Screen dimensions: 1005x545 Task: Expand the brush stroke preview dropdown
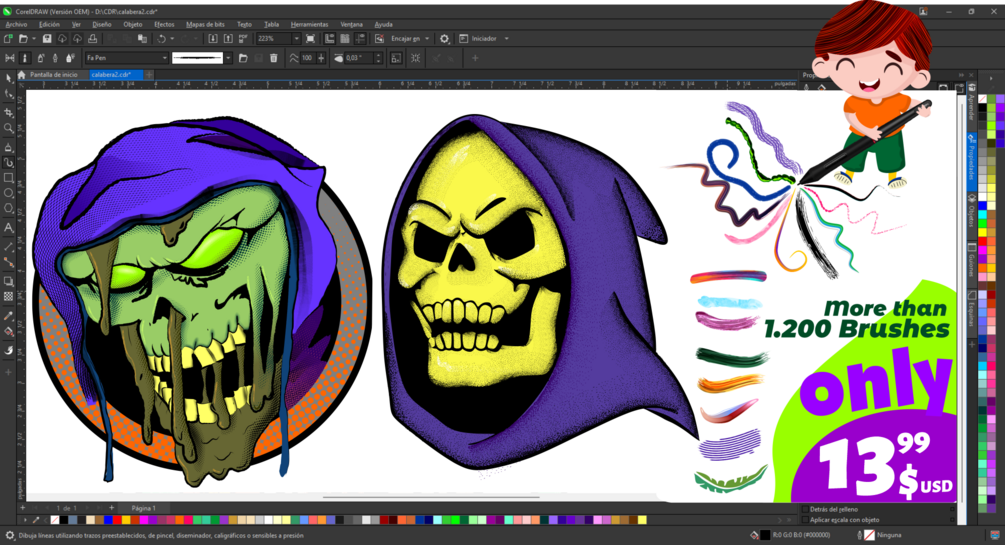click(x=228, y=58)
